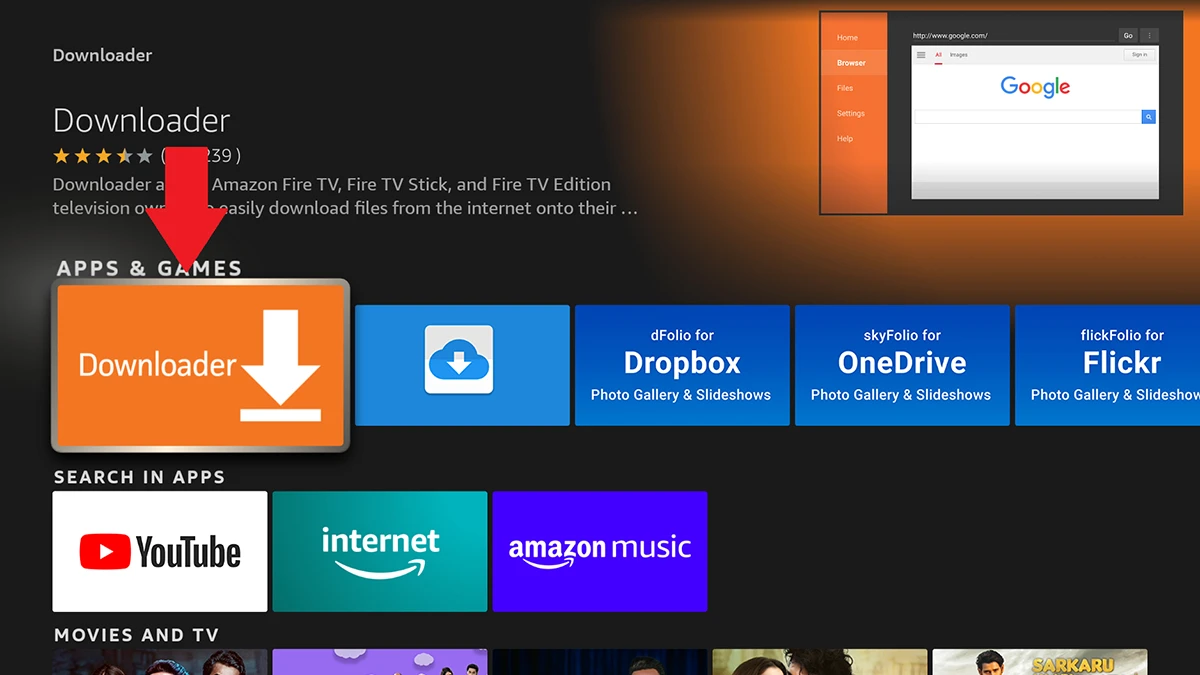Image resolution: width=1200 pixels, height=675 pixels.
Task: Click the Downloader star rating
Action: (103, 156)
